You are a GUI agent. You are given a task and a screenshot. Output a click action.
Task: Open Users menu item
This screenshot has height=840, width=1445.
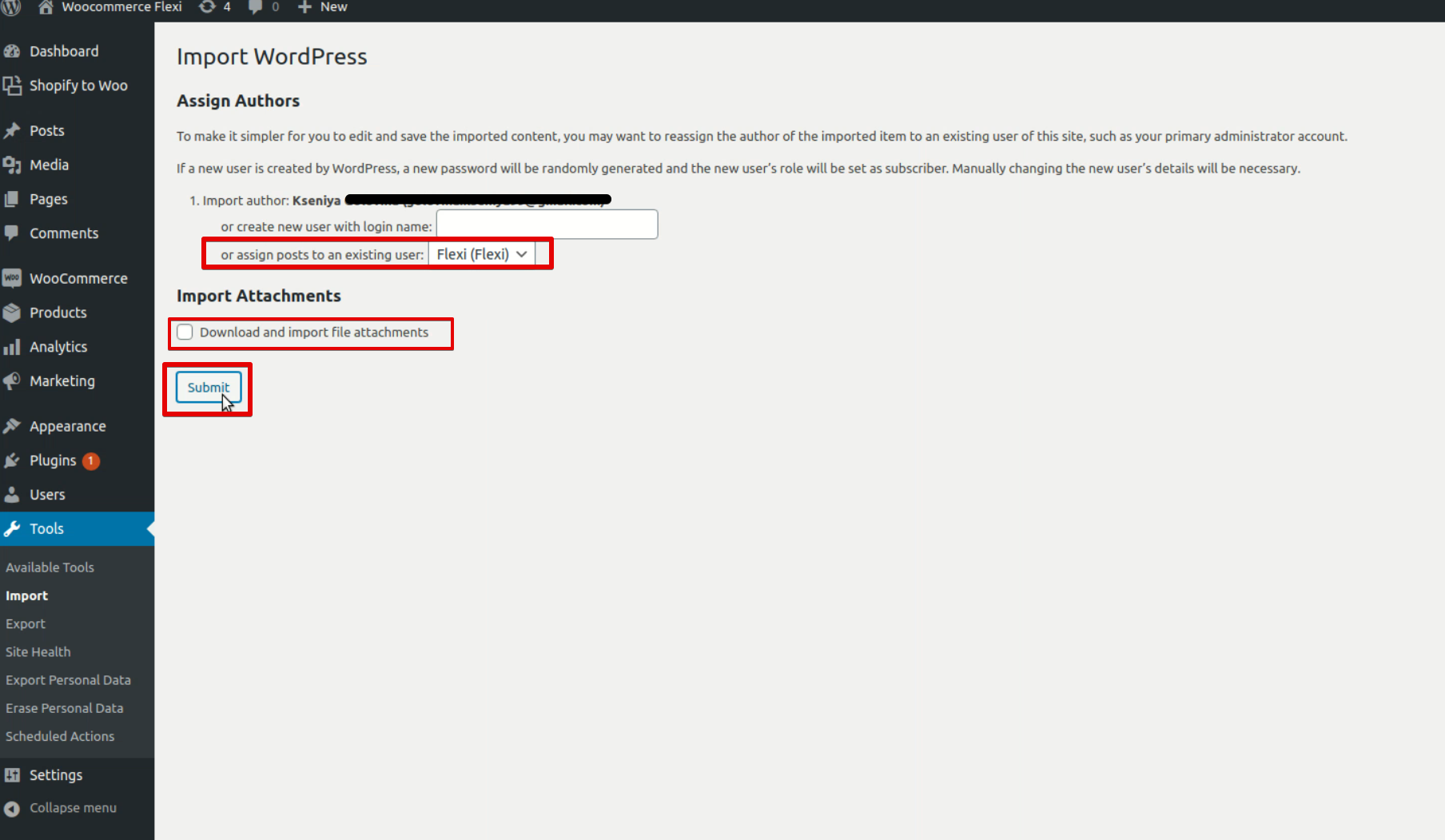[47, 495]
